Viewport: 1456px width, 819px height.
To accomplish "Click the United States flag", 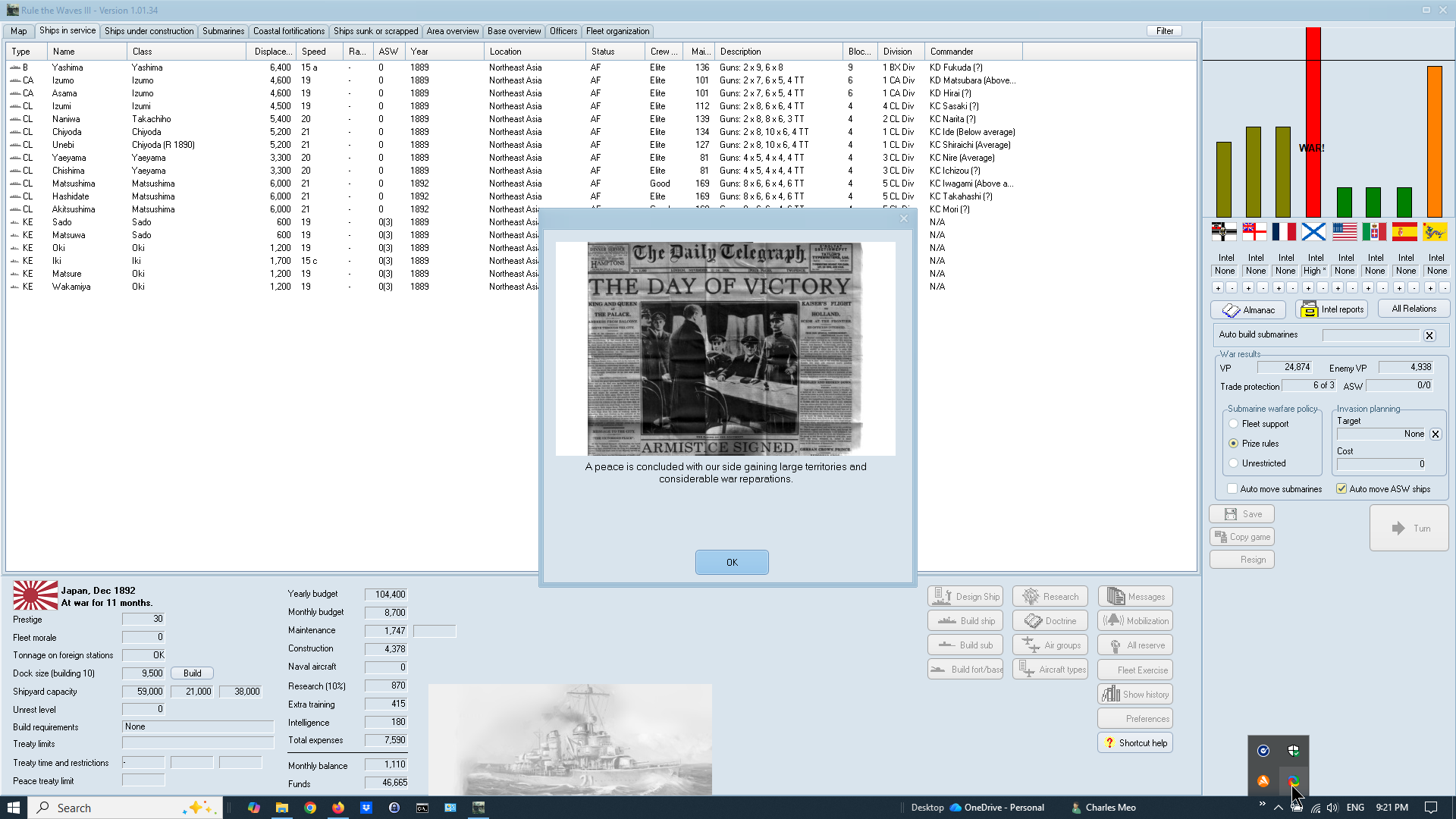I will [1345, 232].
